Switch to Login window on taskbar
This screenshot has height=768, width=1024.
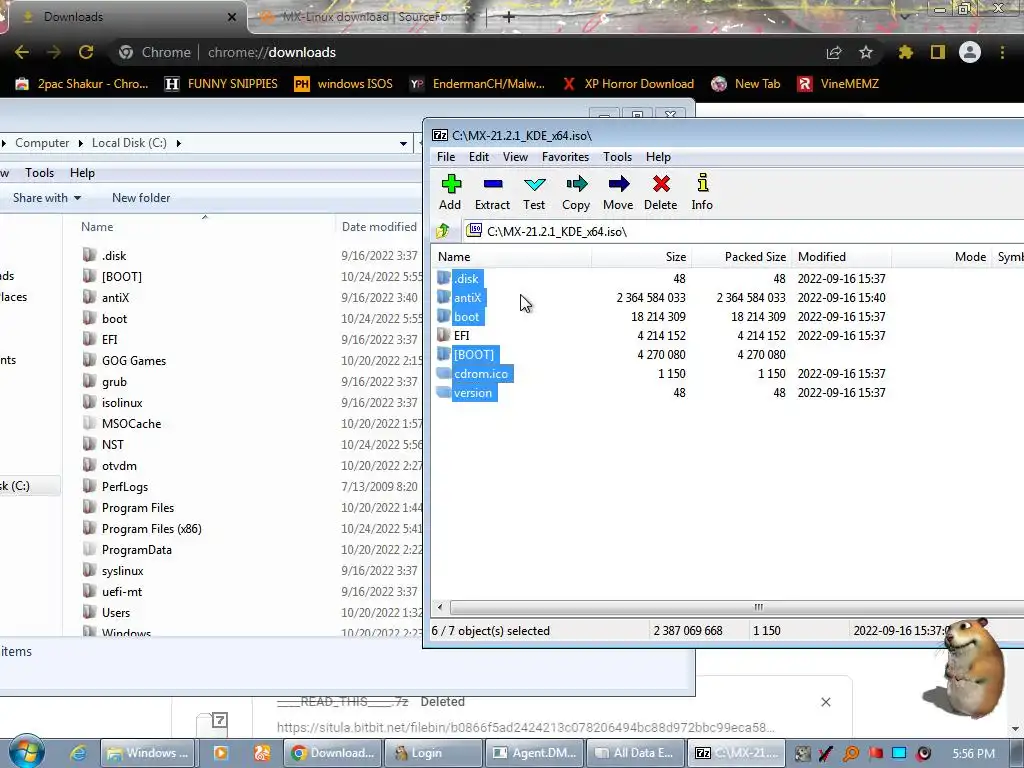(434, 753)
